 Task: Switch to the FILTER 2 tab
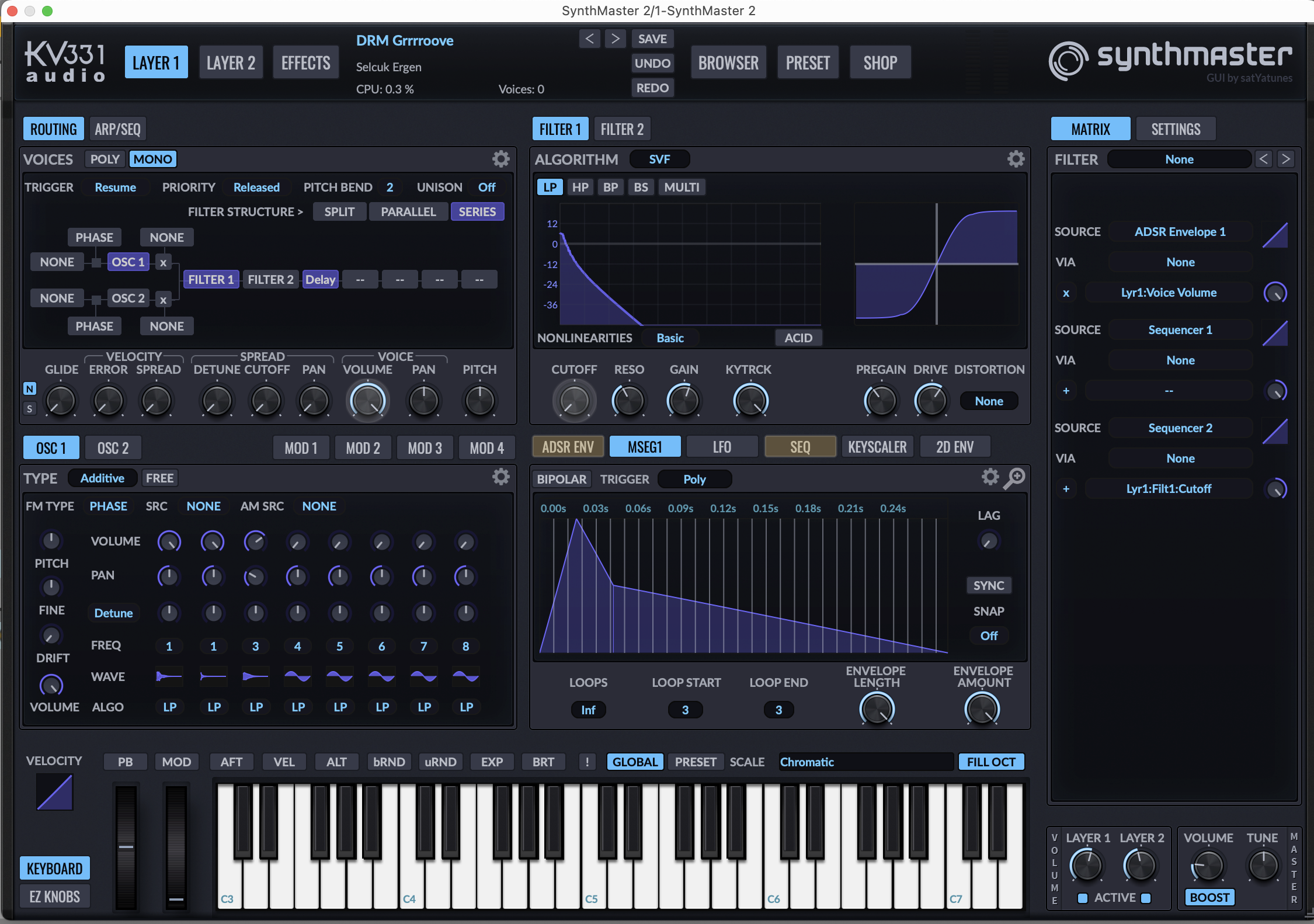point(622,128)
